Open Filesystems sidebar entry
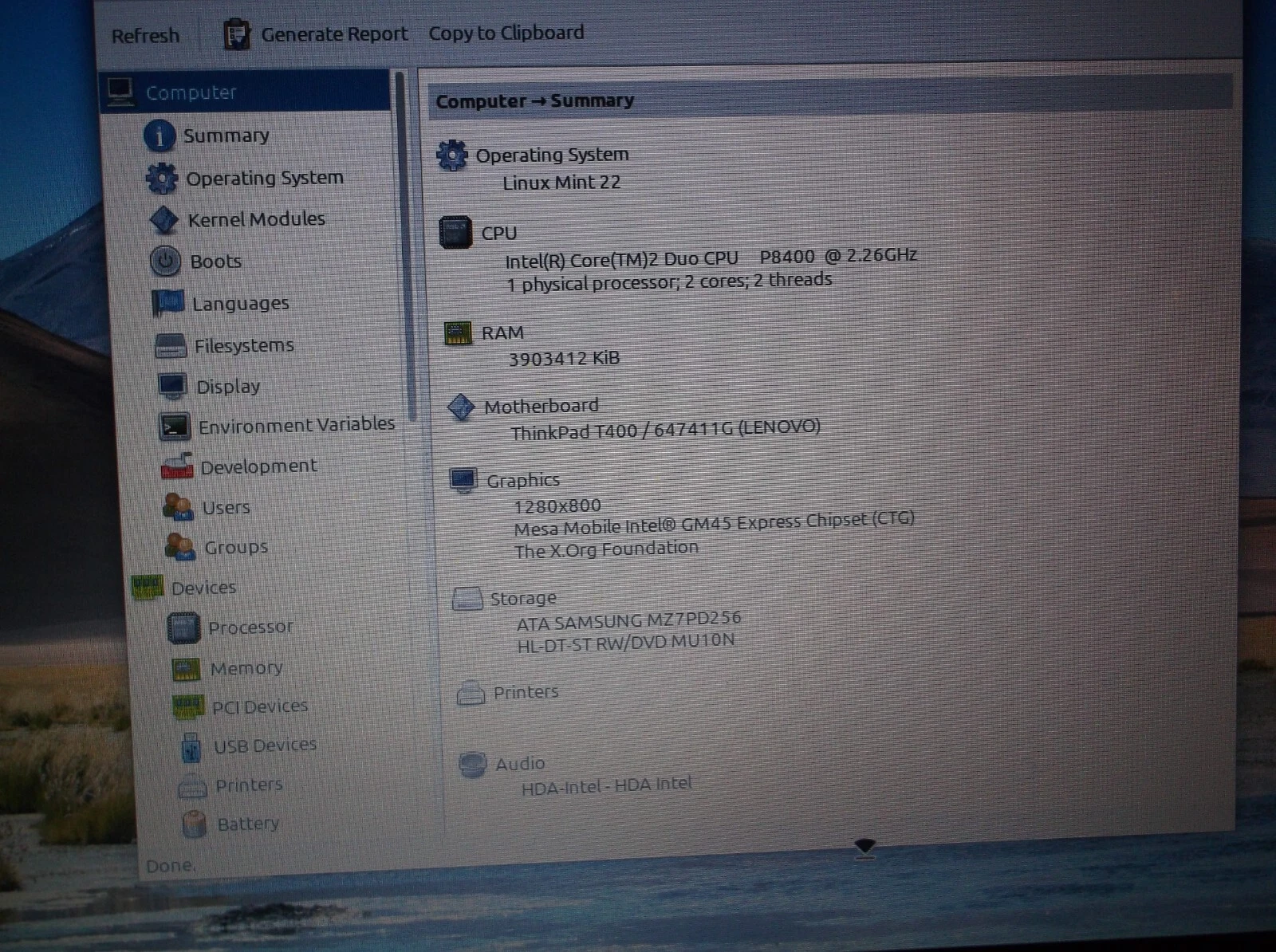 pos(244,345)
